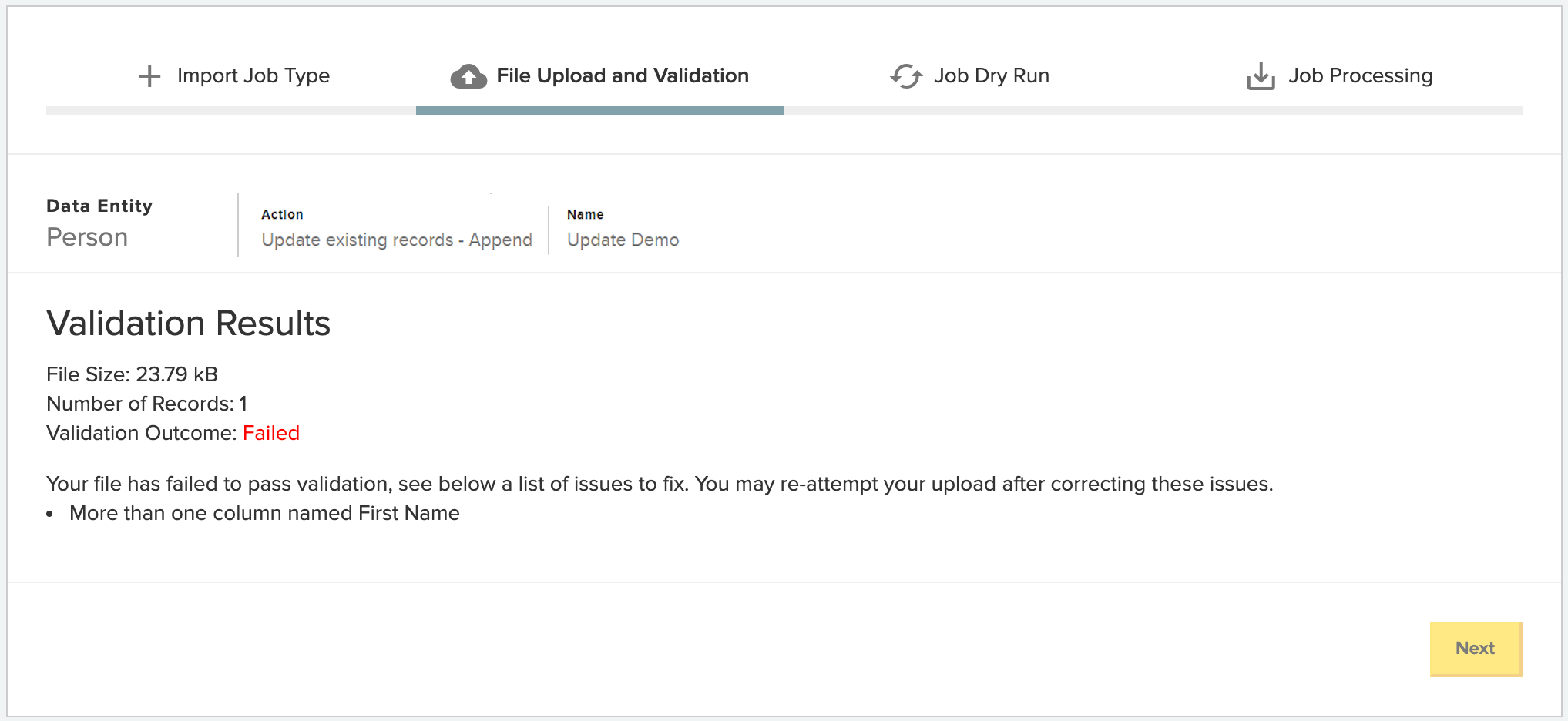The width and height of the screenshot is (1568, 721).
Task: Click the Name label
Action: pos(585,214)
